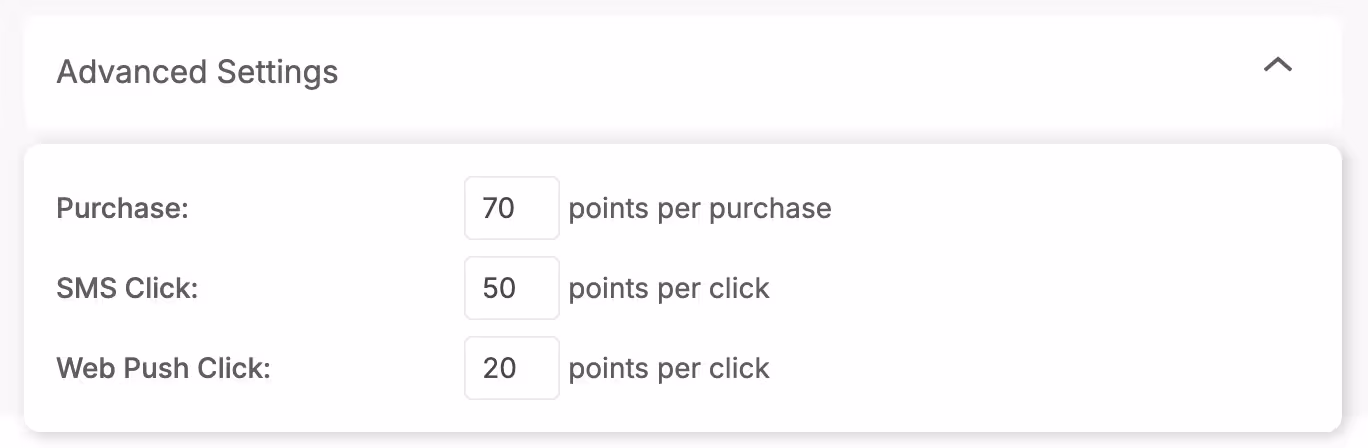1368x448 pixels.
Task: Select the box showing 20 points
Action: [x=511, y=368]
